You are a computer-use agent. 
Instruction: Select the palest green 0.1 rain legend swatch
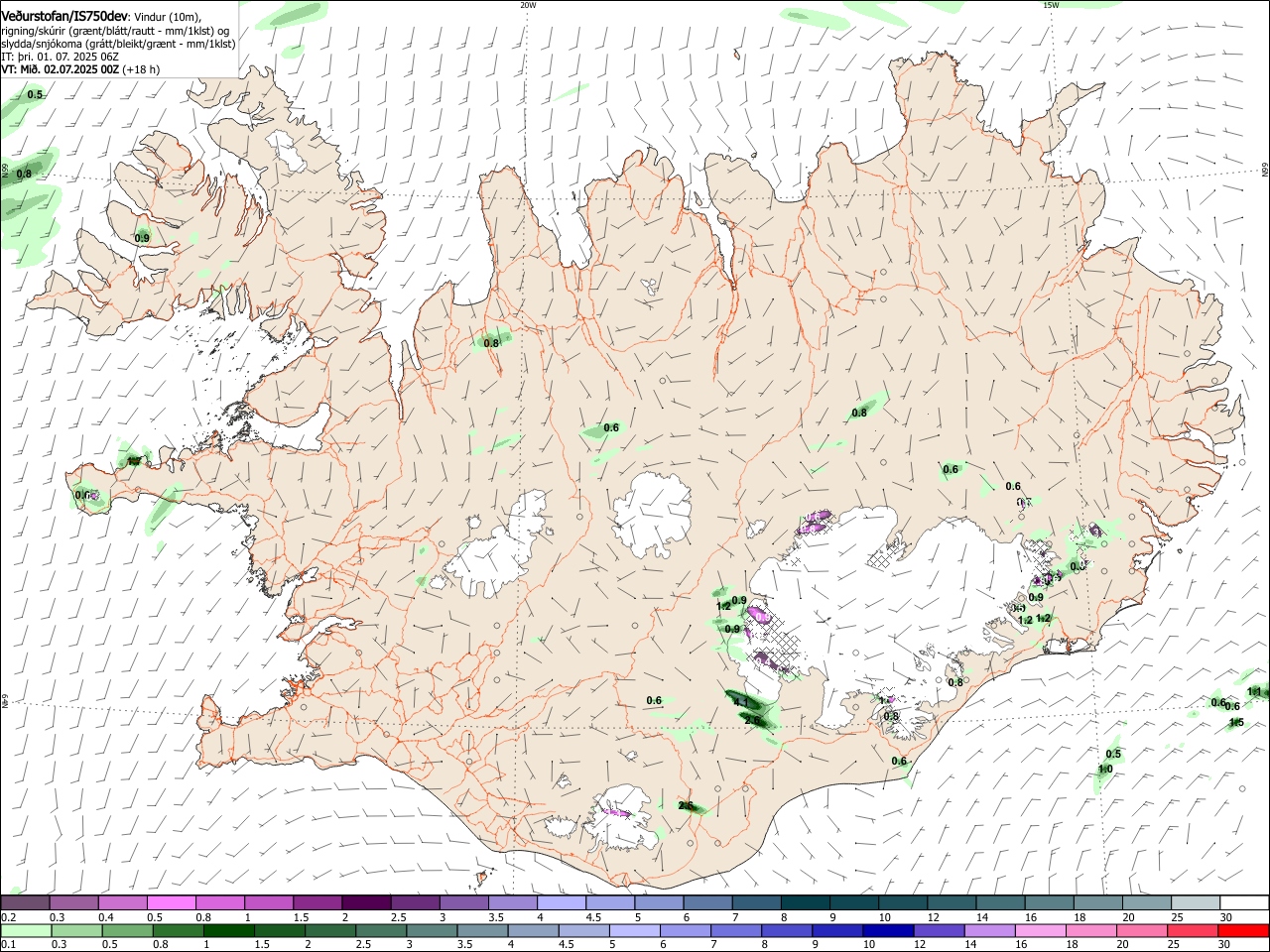click(x=25, y=930)
